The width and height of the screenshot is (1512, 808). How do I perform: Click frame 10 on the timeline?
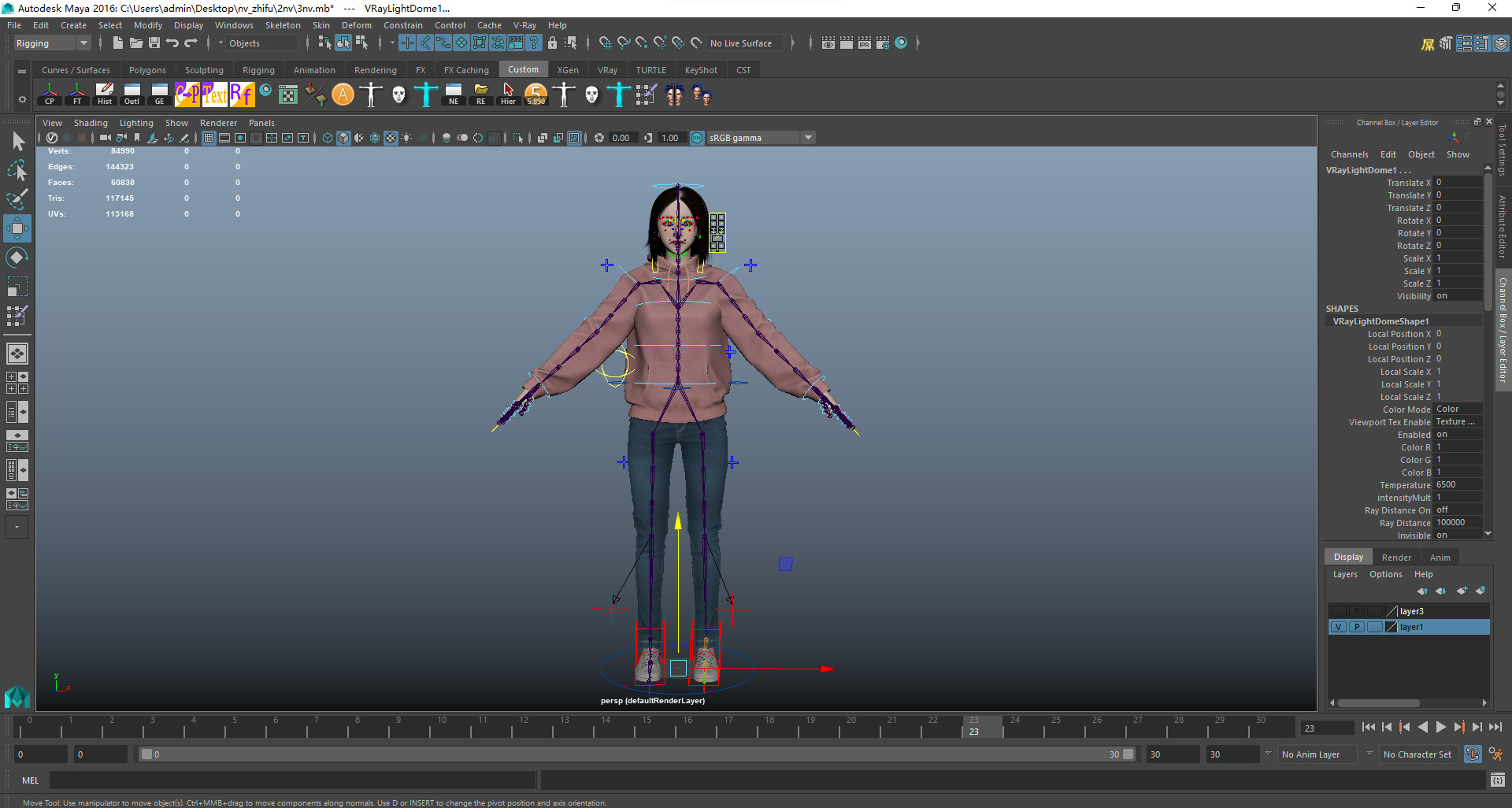pos(441,727)
